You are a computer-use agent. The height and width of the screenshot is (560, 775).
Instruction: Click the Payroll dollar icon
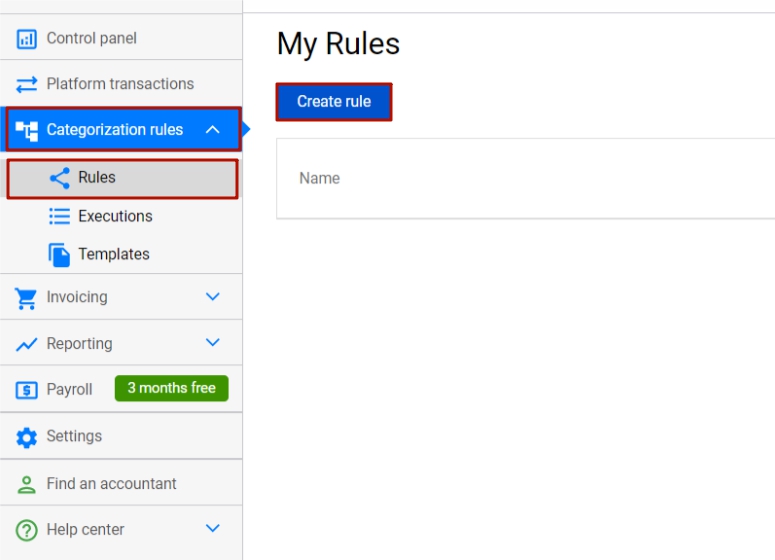click(x=27, y=390)
